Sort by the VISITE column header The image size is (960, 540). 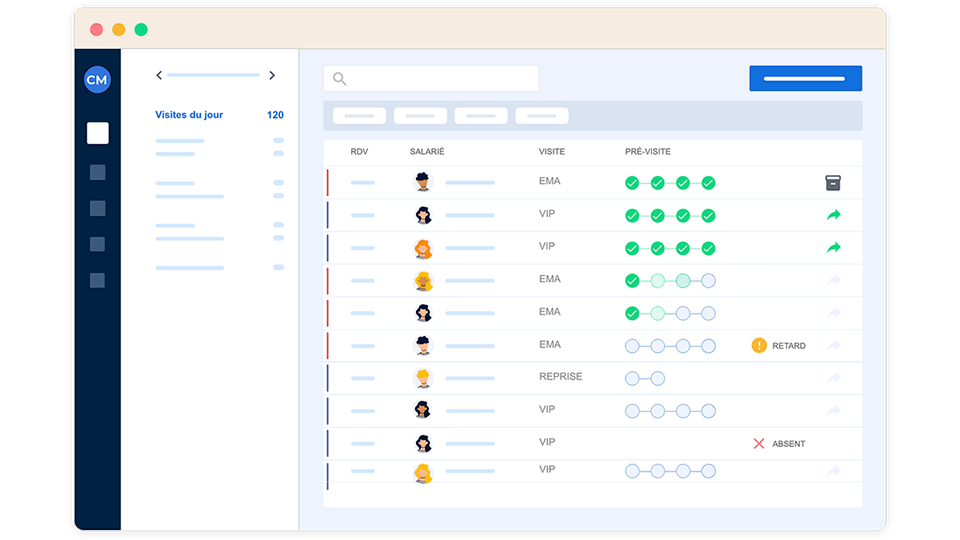tap(551, 152)
